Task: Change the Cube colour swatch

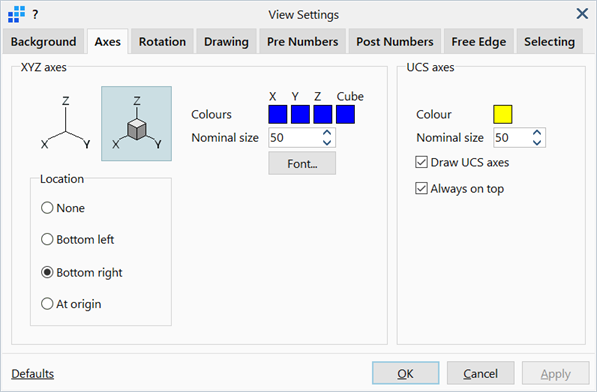Action: point(345,115)
